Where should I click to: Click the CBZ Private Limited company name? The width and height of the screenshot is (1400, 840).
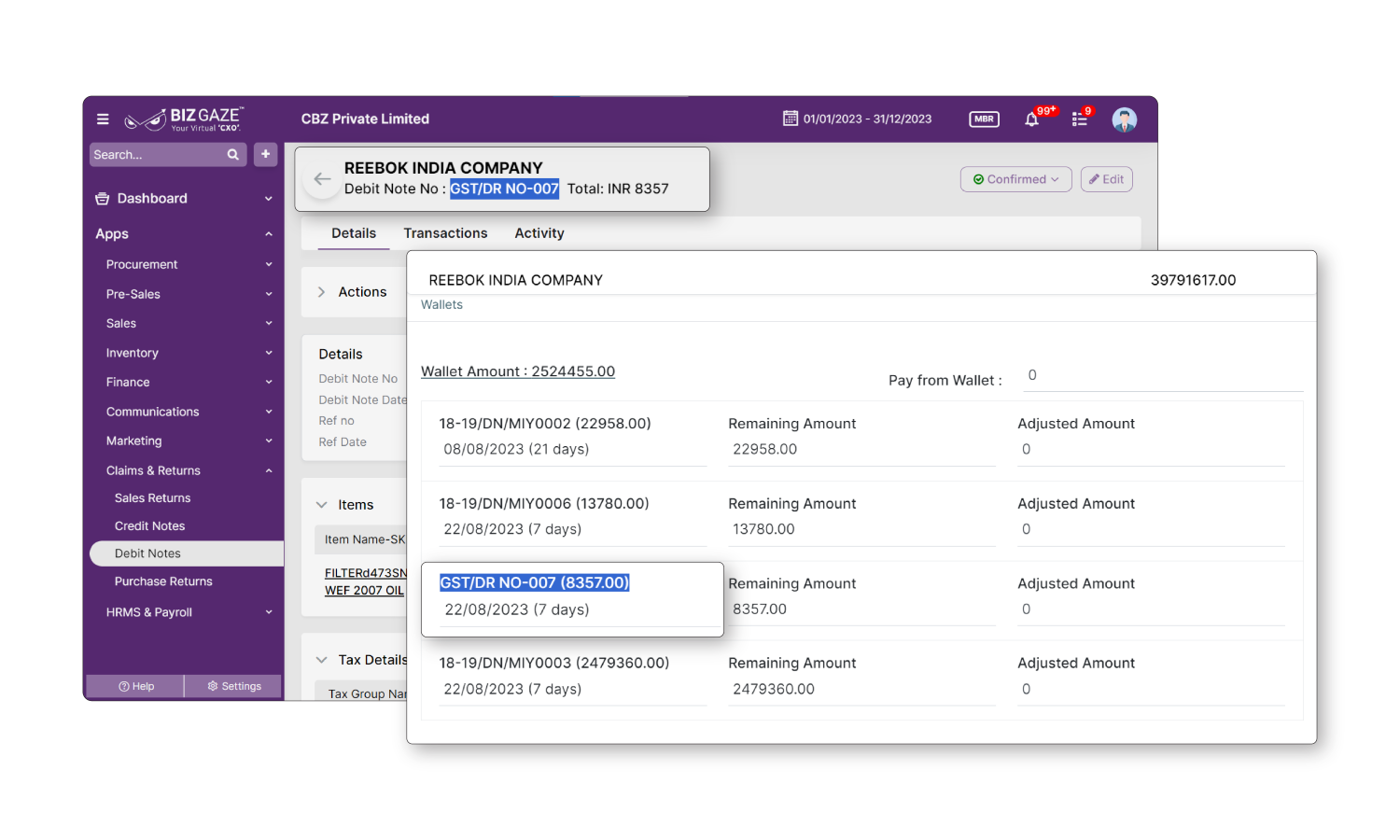tap(365, 119)
